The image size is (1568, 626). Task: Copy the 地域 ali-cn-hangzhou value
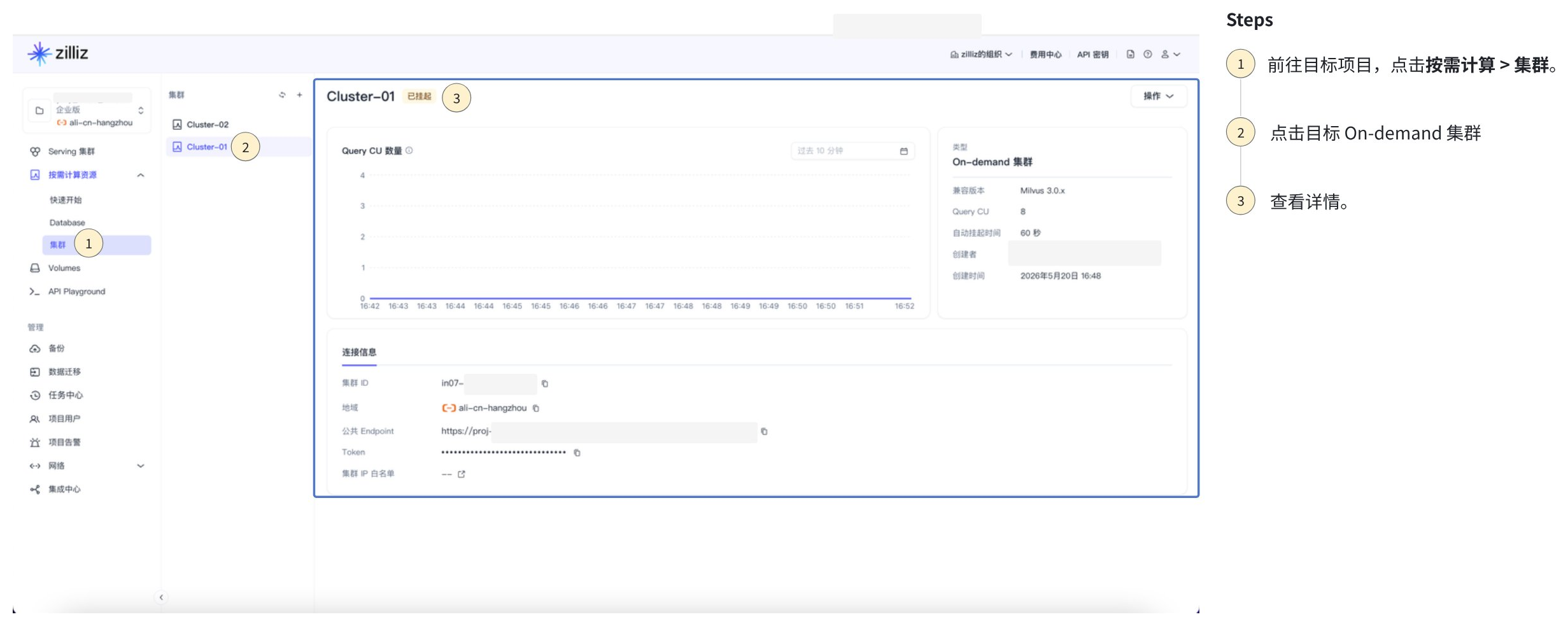point(536,408)
